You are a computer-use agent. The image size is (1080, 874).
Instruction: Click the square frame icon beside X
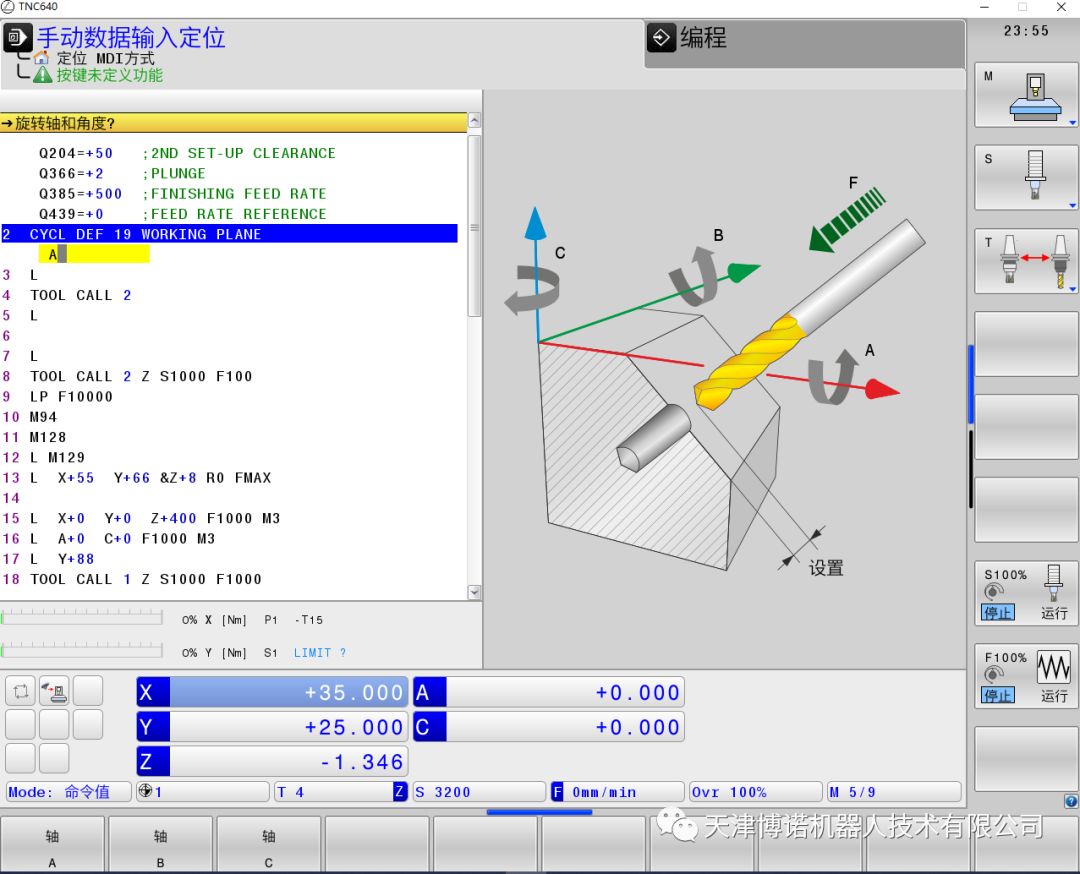20,691
